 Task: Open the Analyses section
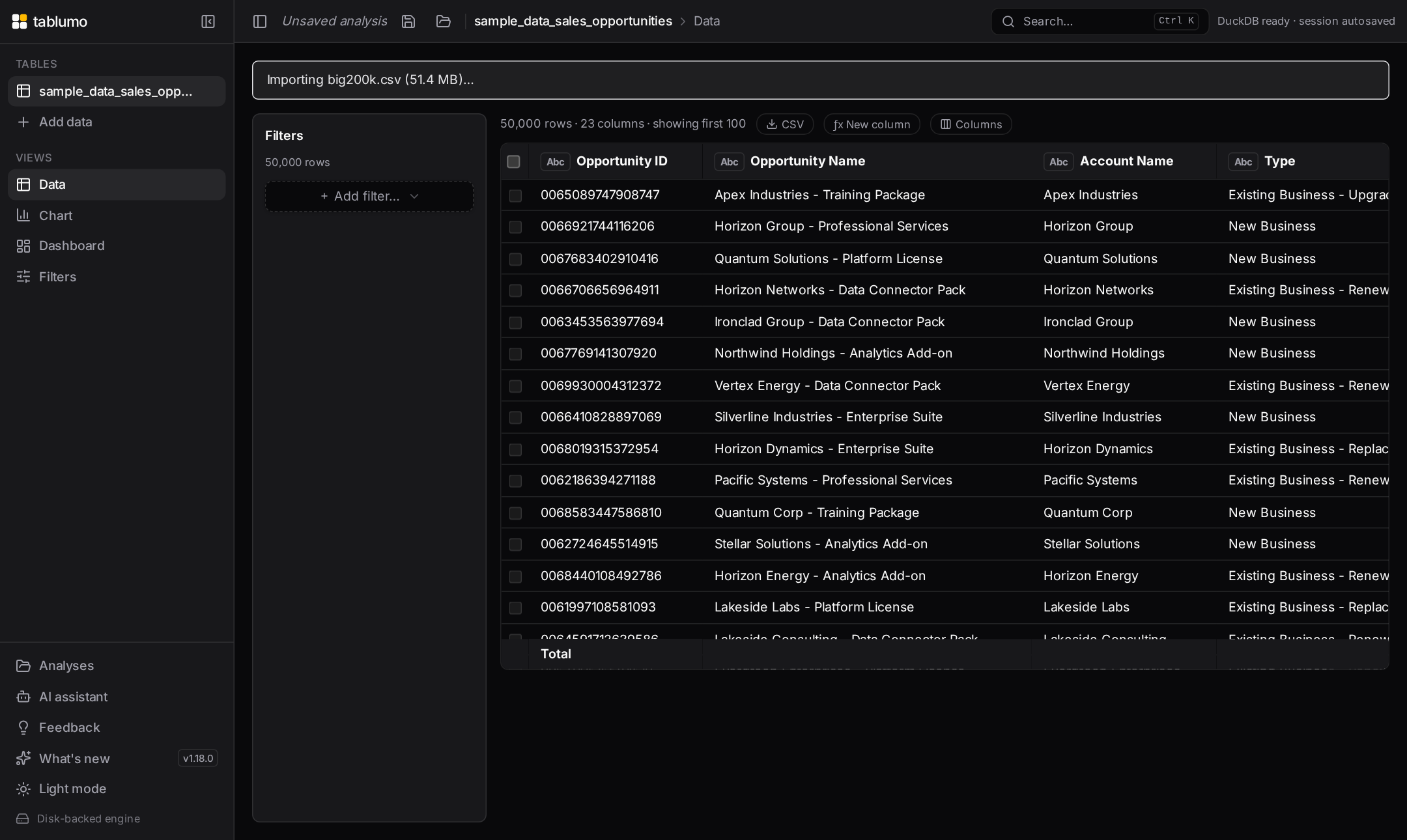click(117, 665)
